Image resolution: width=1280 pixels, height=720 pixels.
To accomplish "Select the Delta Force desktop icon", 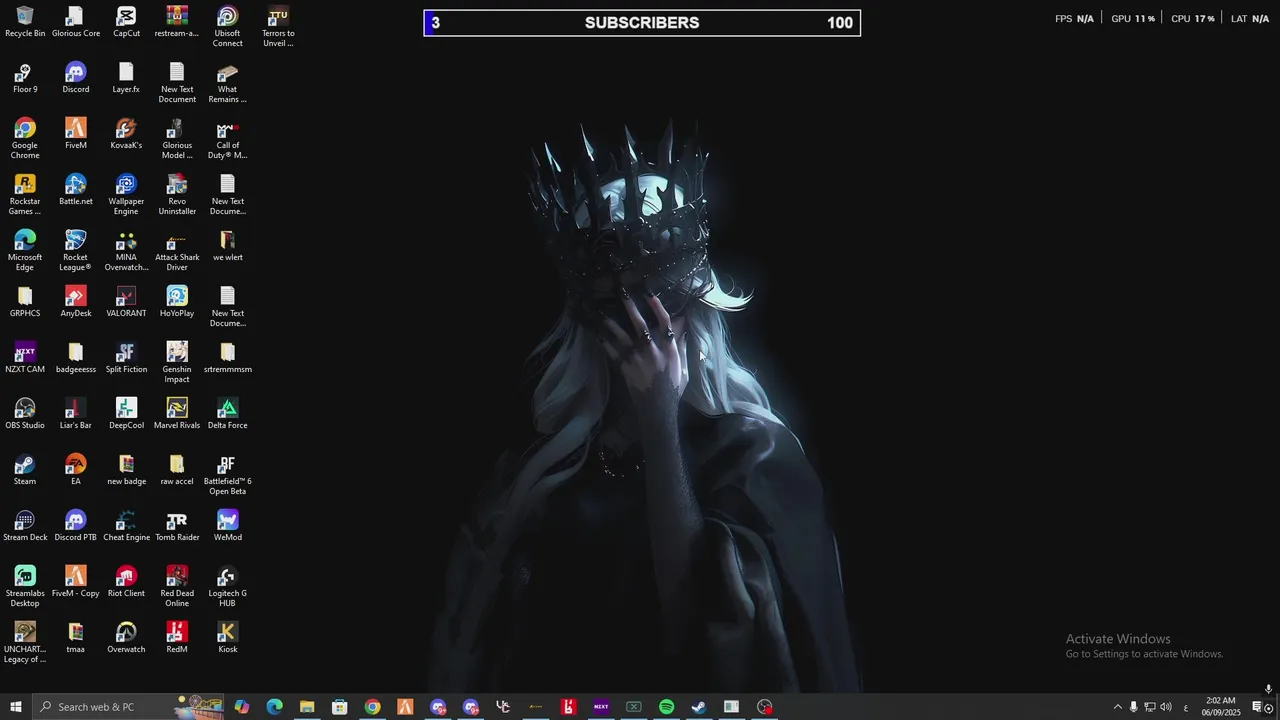I will (x=227, y=414).
